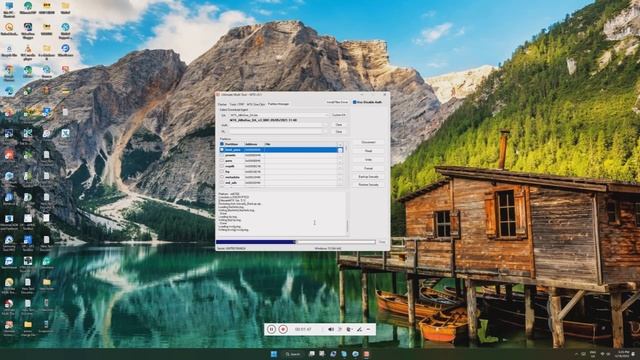Select the boot_para partition row

[x=281, y=150]
